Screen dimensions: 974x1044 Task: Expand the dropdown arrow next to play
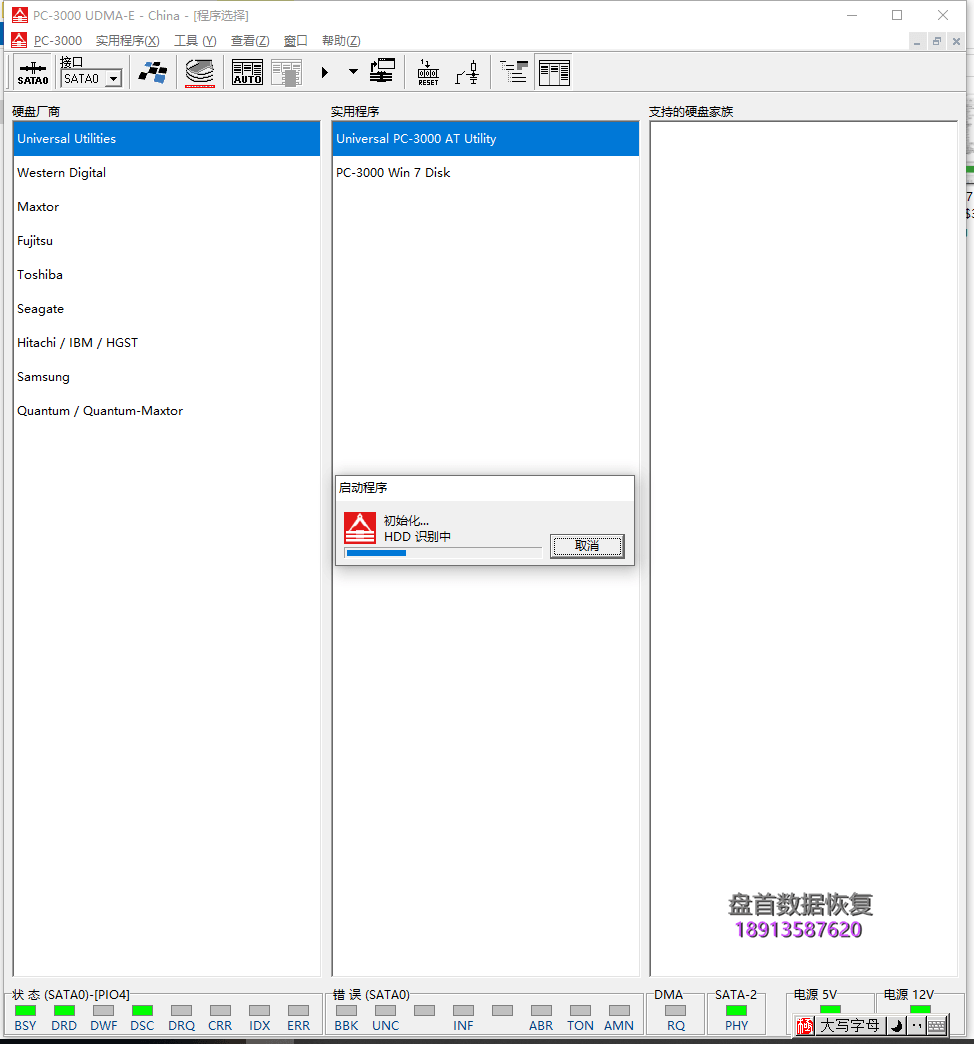[353, 72]
